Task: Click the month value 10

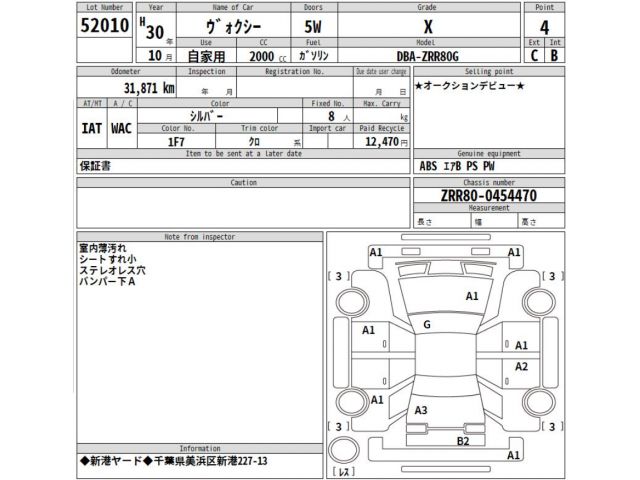Action: pos(155,56)
